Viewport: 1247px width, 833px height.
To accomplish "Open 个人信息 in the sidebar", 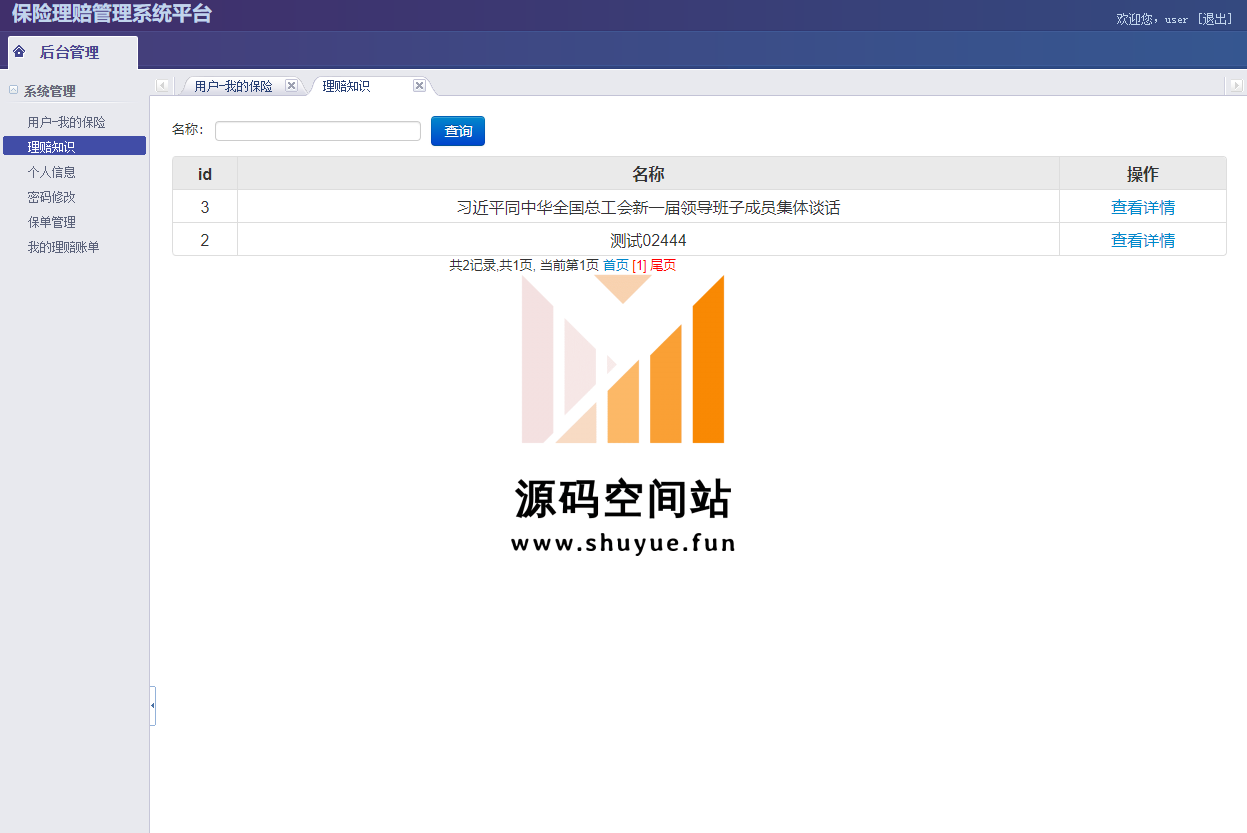I will (51, 172).
